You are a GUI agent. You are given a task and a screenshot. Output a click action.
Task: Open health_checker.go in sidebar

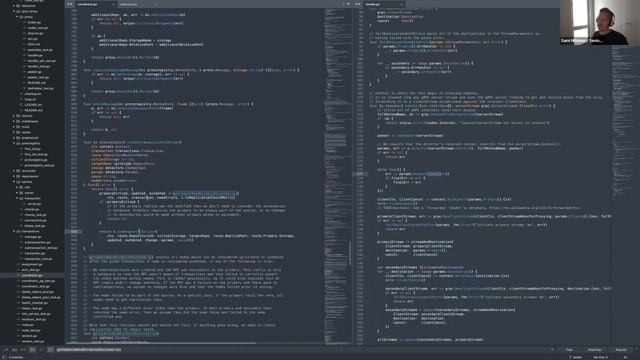[x=34, y=302]
